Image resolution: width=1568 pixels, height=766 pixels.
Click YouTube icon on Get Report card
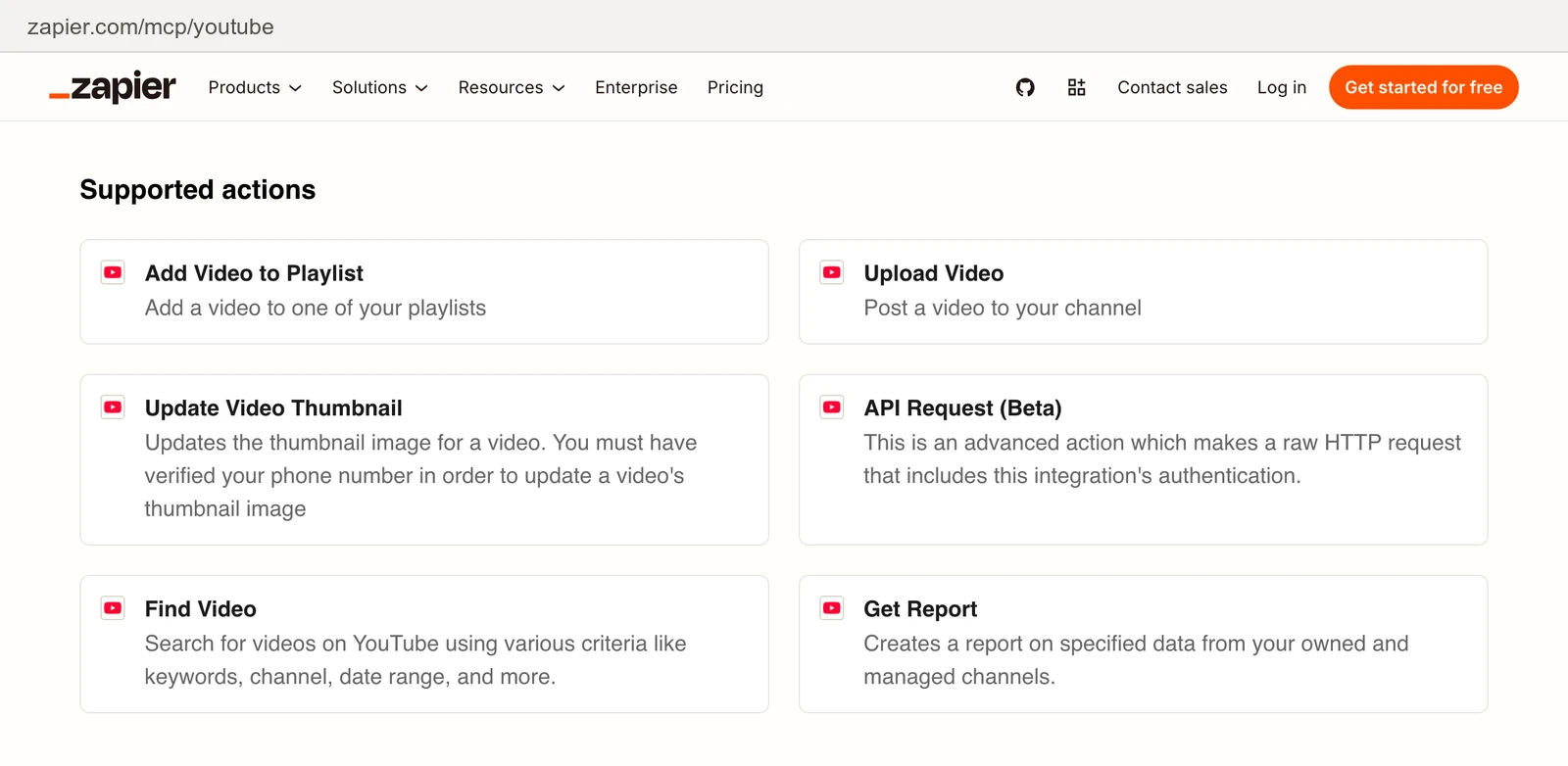(x=832, y=608)
